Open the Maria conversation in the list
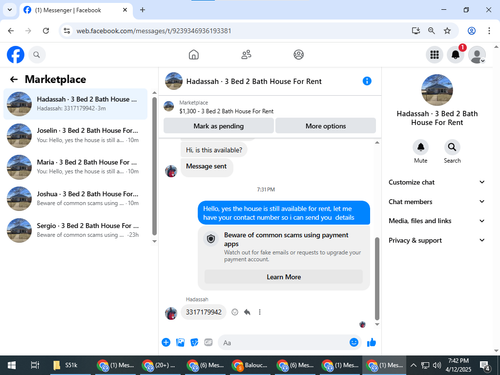 coord(75,167)
